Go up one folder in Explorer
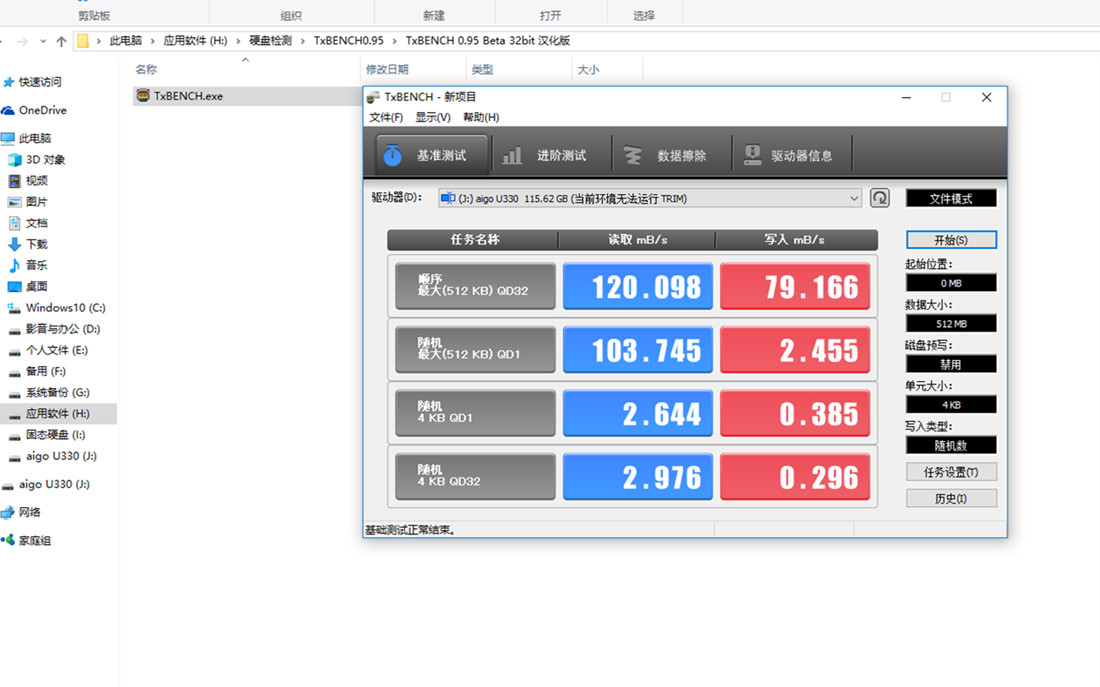The image size is (1100, 687). click(62, 41)
